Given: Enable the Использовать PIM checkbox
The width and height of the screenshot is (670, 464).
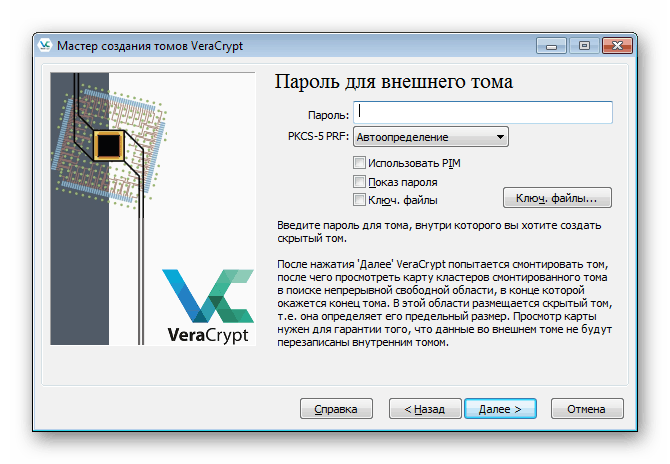Looking at the screenshot, I should [359, 163].
